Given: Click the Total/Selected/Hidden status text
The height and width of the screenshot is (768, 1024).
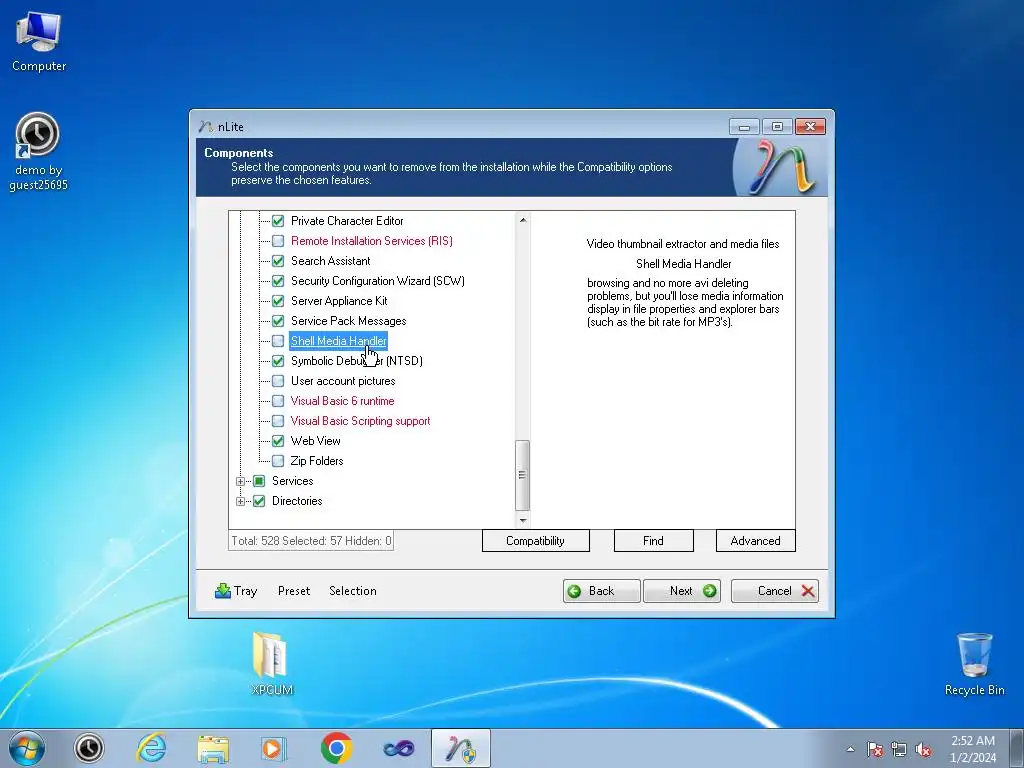Looking at the screenshot, I should [x=311, y=541].
